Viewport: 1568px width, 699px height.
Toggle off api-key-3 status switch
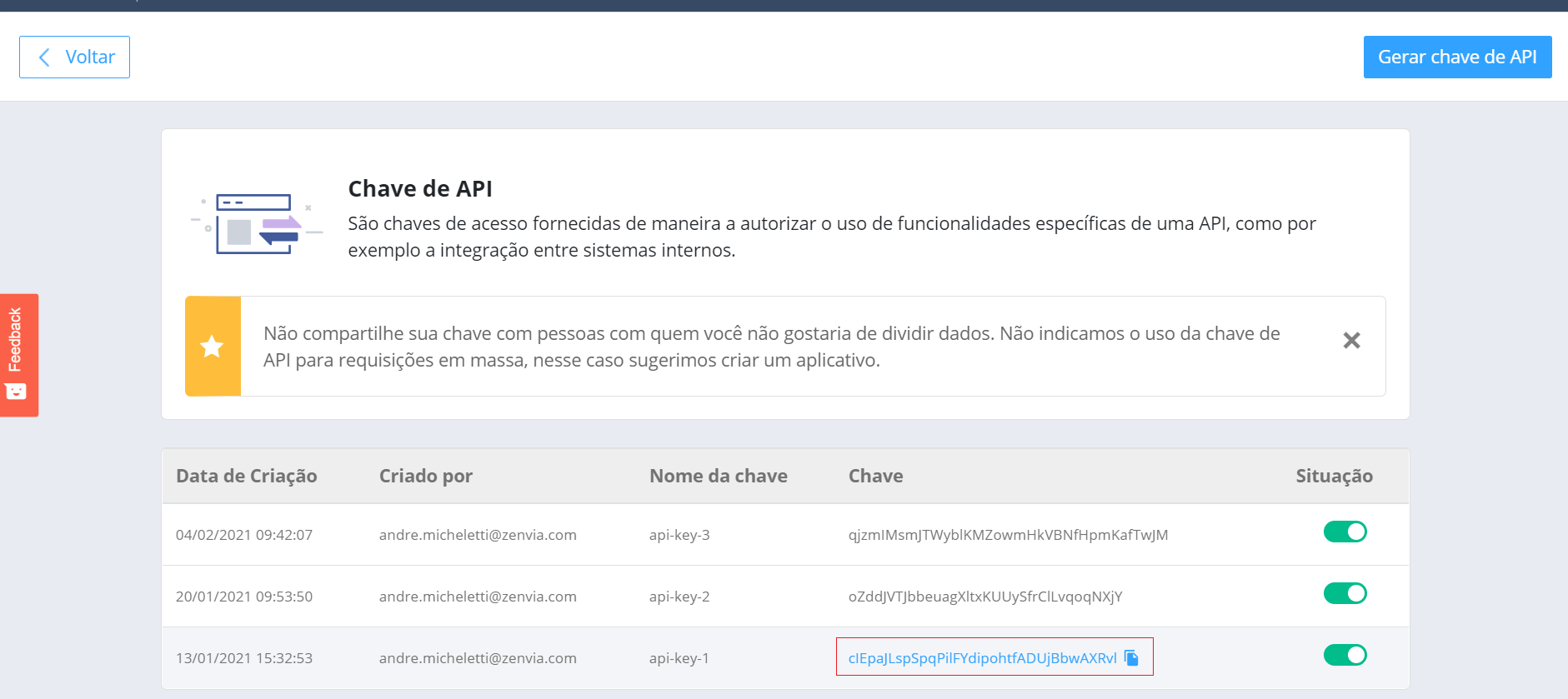pos(1345,532)
